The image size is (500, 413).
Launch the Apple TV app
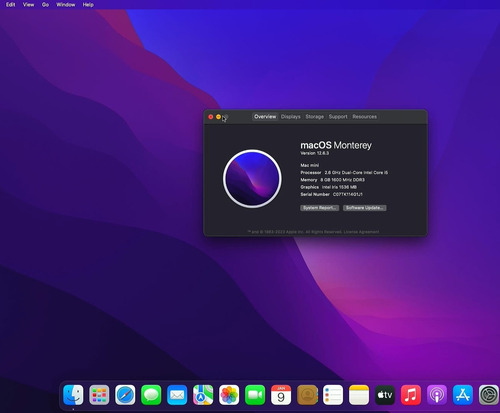coord(385,395)
